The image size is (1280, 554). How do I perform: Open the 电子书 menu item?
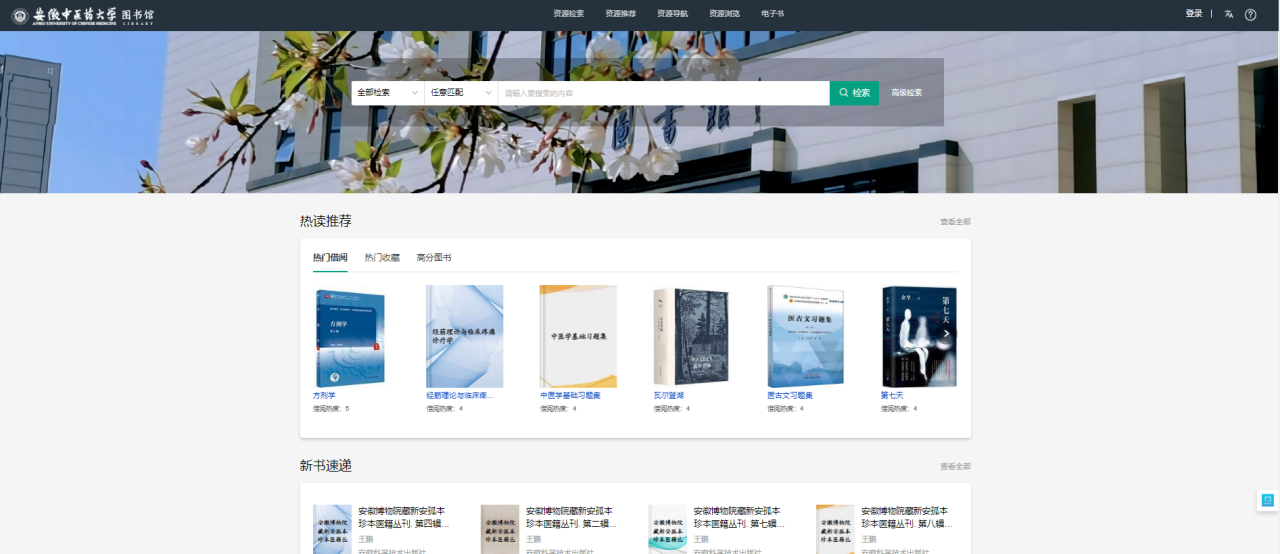(772, 14)
